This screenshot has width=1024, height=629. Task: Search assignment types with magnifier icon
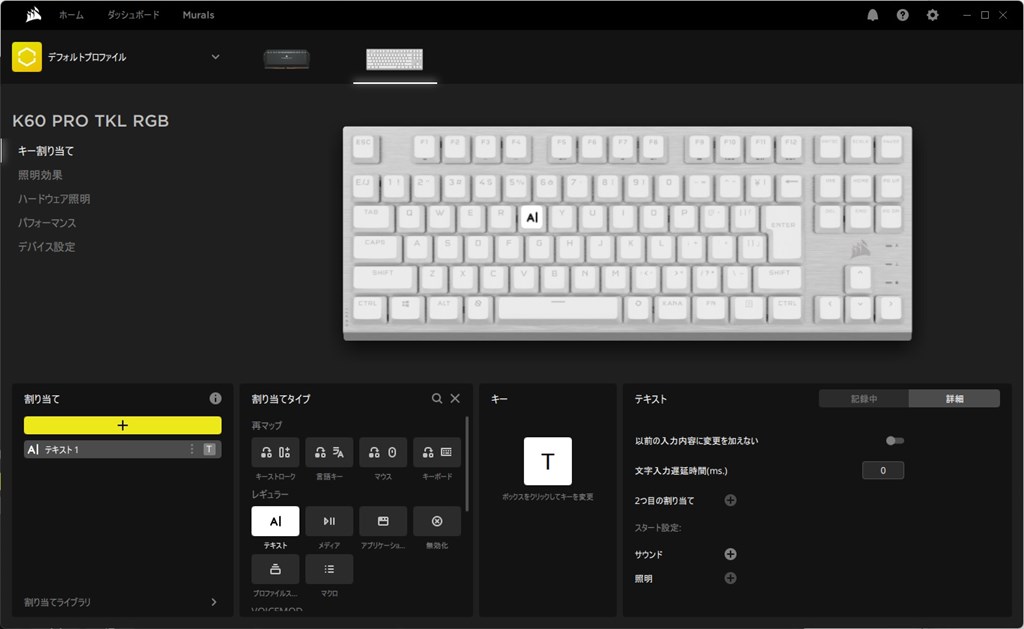click(437, 398)
